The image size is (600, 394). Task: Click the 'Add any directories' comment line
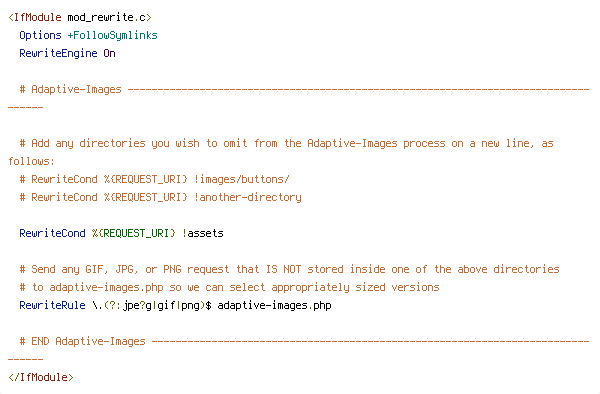click(287, 143)
